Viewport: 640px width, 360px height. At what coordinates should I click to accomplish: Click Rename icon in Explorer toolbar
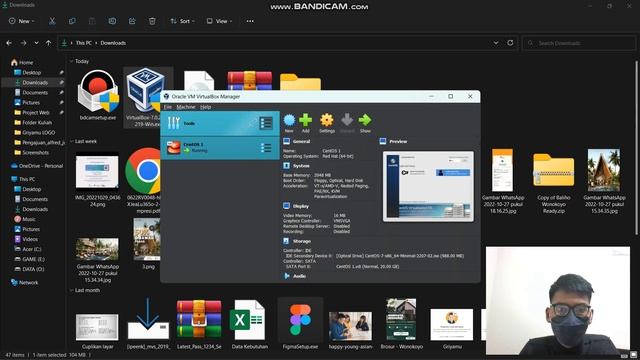[112, 21]
